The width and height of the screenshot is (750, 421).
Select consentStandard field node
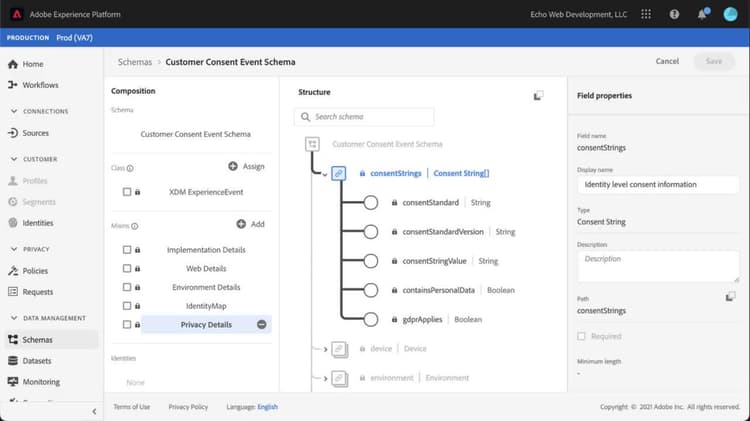click(371, 202)
